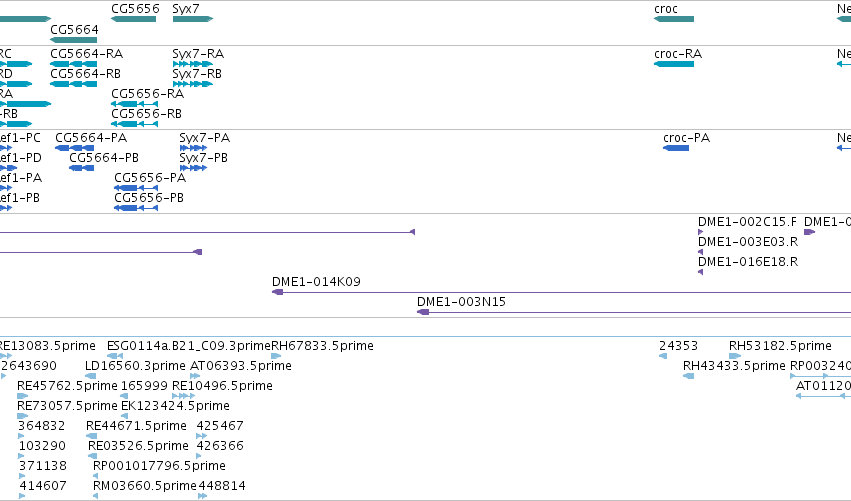Click the 371138 EST label
The image size is (851, 501).
43,466
